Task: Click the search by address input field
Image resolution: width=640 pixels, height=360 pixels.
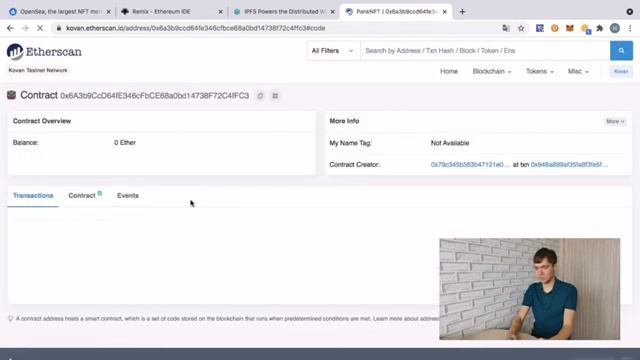Action: coord(485,51)
